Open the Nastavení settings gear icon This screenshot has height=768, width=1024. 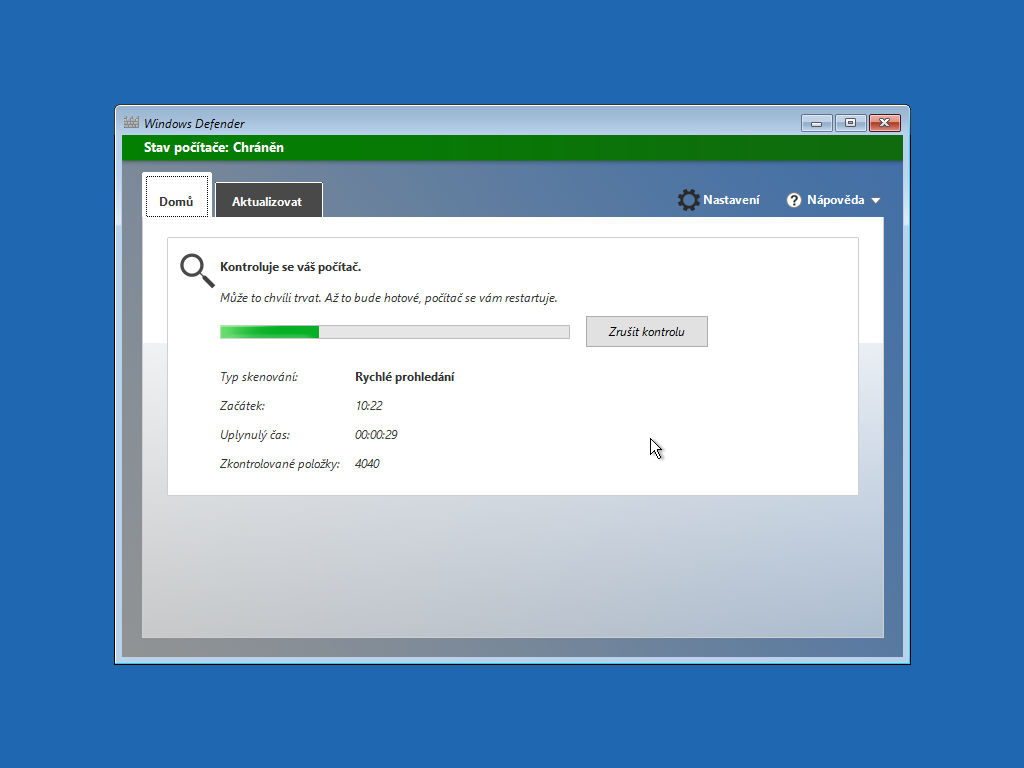pyautogui.click(x=688, y=200)
